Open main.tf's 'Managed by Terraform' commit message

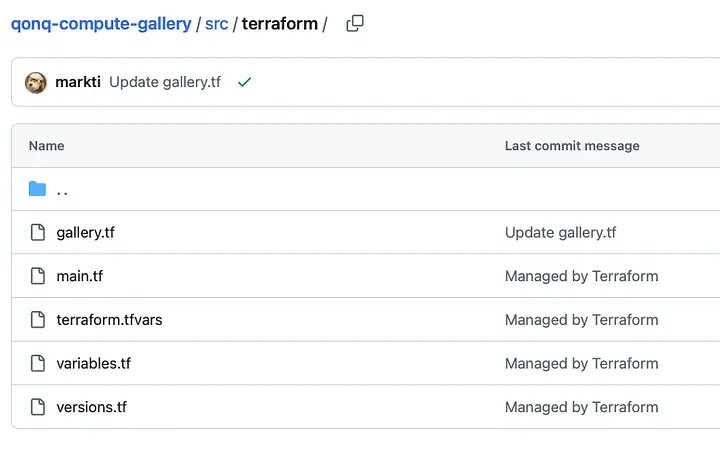(x=581, y=276)
